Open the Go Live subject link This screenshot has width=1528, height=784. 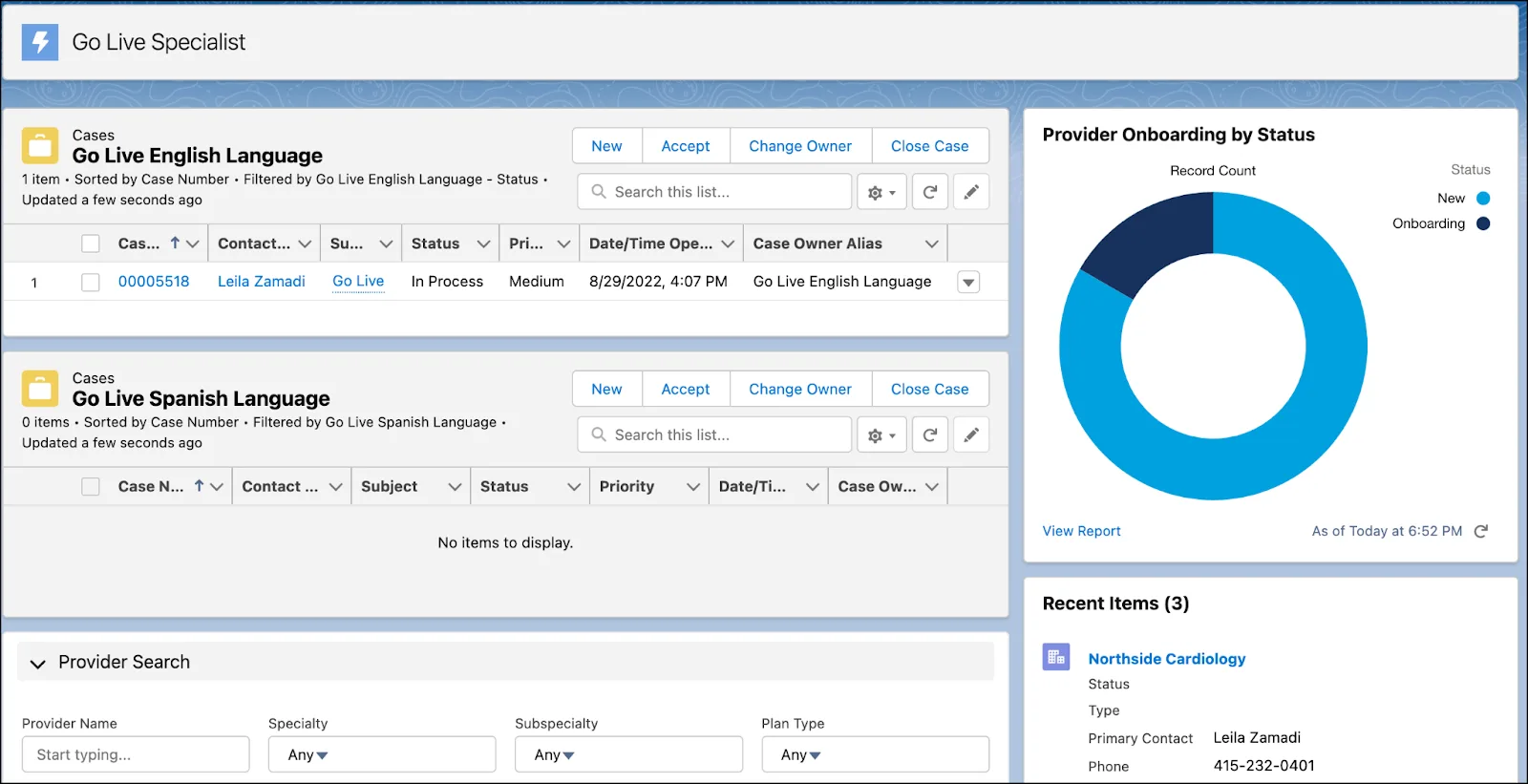[x=358, y=282]
